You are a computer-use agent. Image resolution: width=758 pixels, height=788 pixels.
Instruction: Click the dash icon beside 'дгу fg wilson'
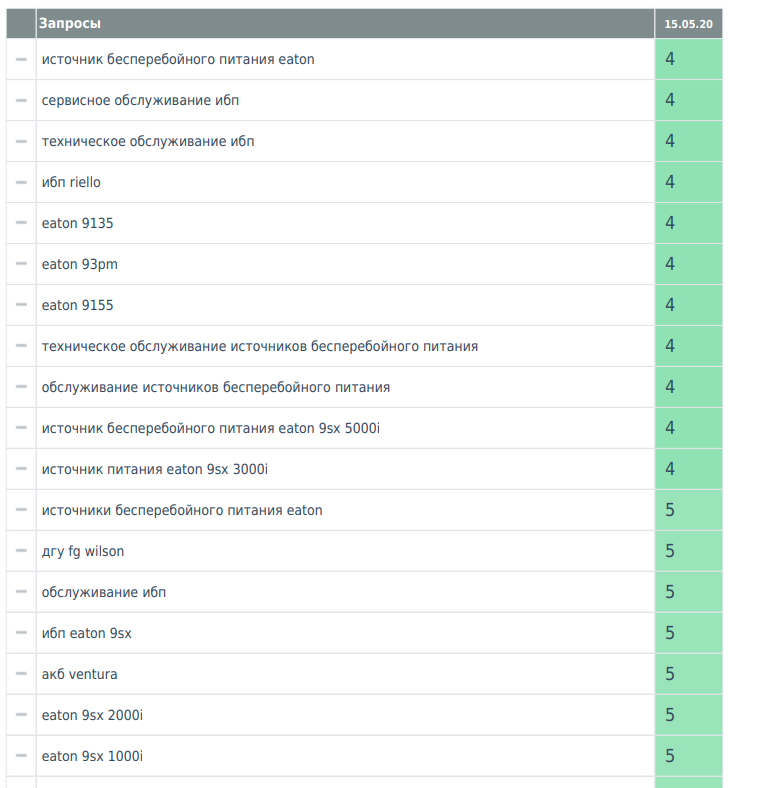(21, 551)
